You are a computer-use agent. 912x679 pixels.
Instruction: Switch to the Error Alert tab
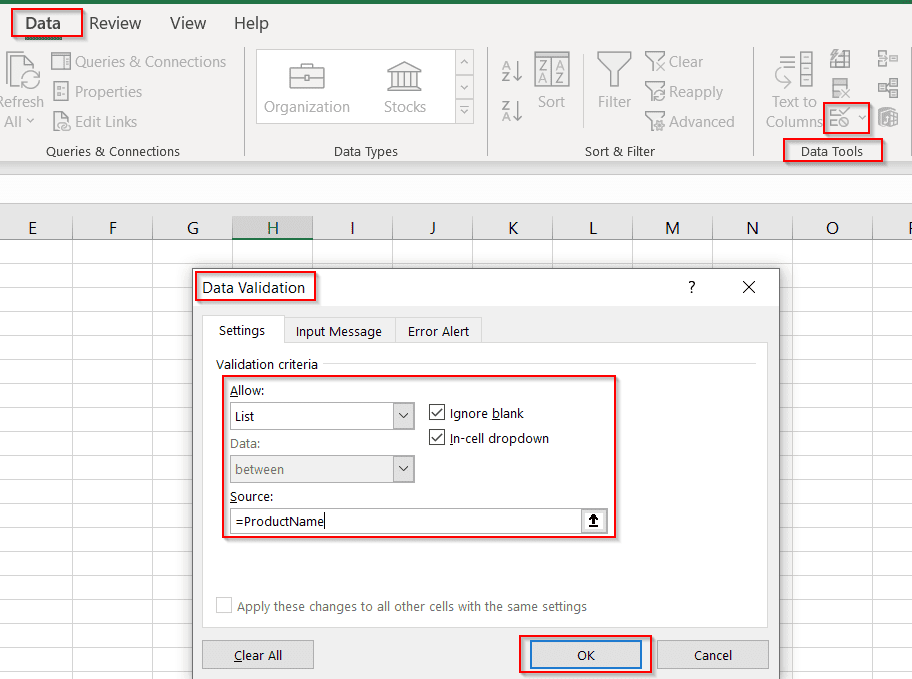[438, 331]
